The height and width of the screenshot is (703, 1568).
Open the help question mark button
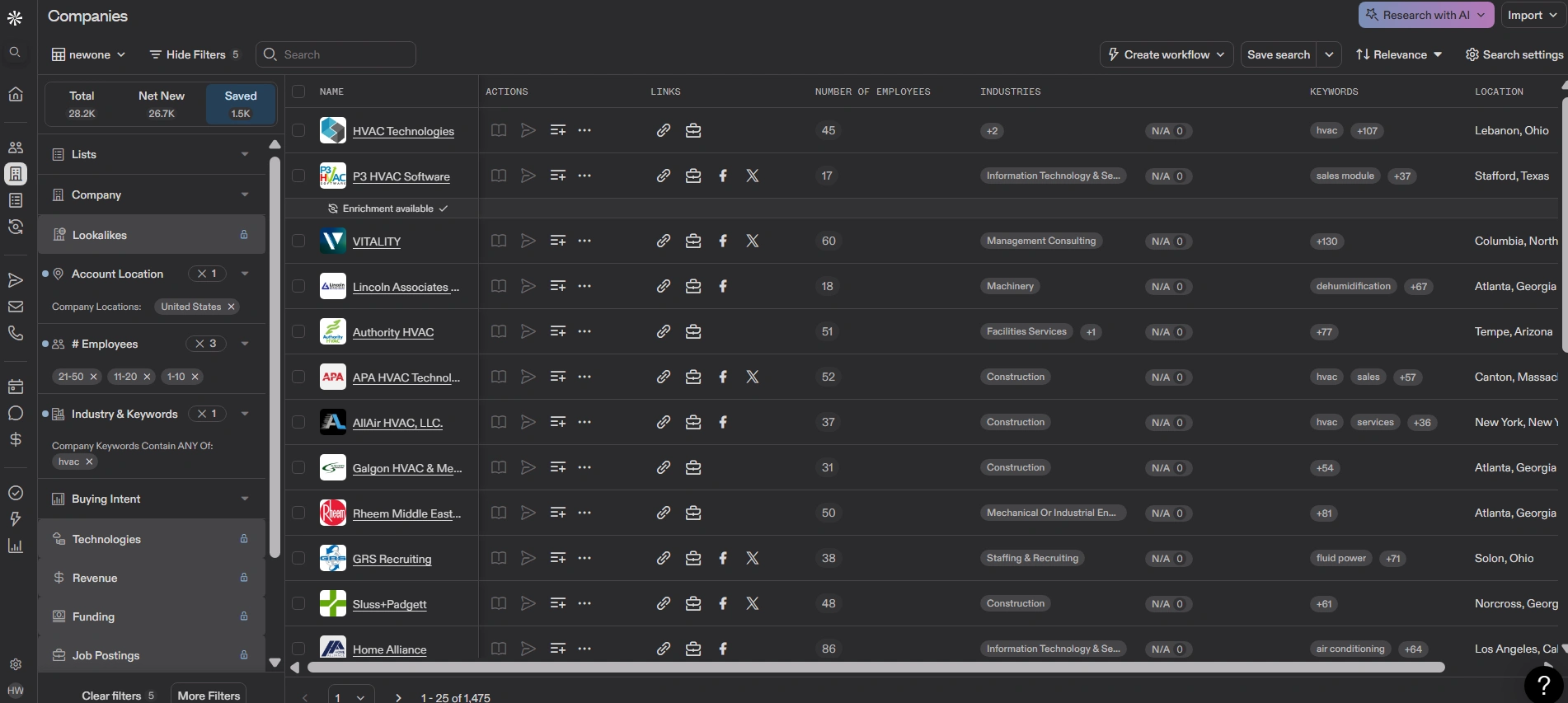pyautogui.click(x=1543, y=684)
